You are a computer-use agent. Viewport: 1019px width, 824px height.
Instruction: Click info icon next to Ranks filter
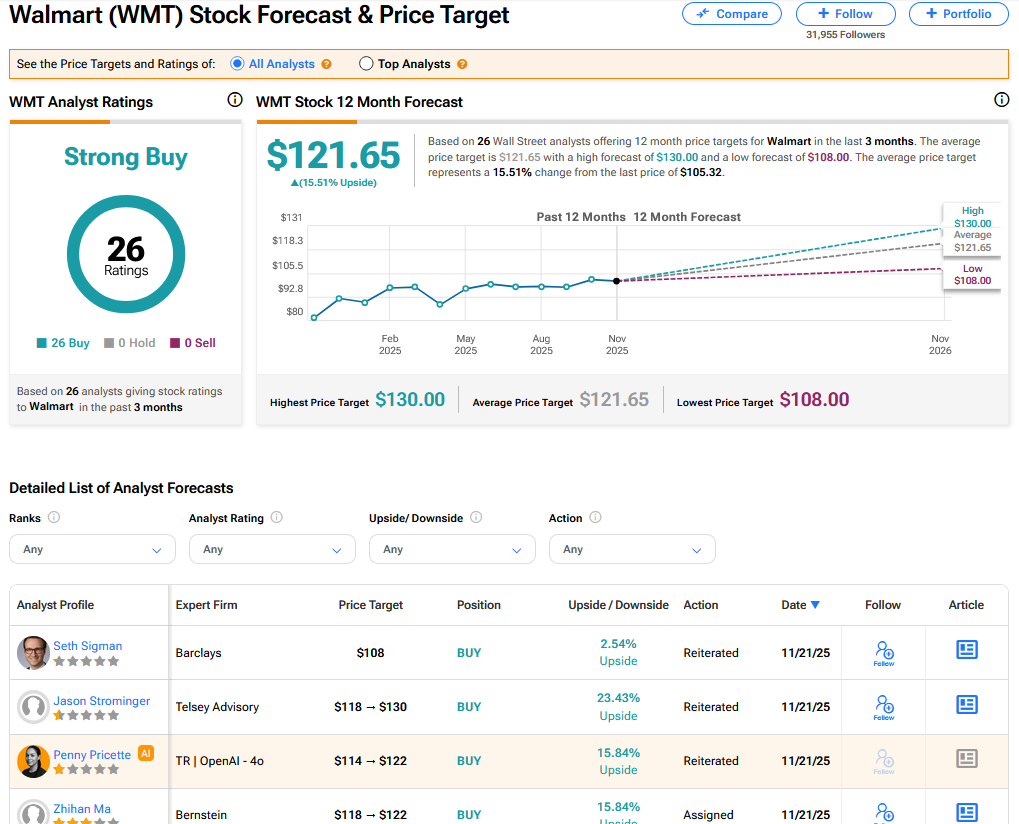pos(54,518)
